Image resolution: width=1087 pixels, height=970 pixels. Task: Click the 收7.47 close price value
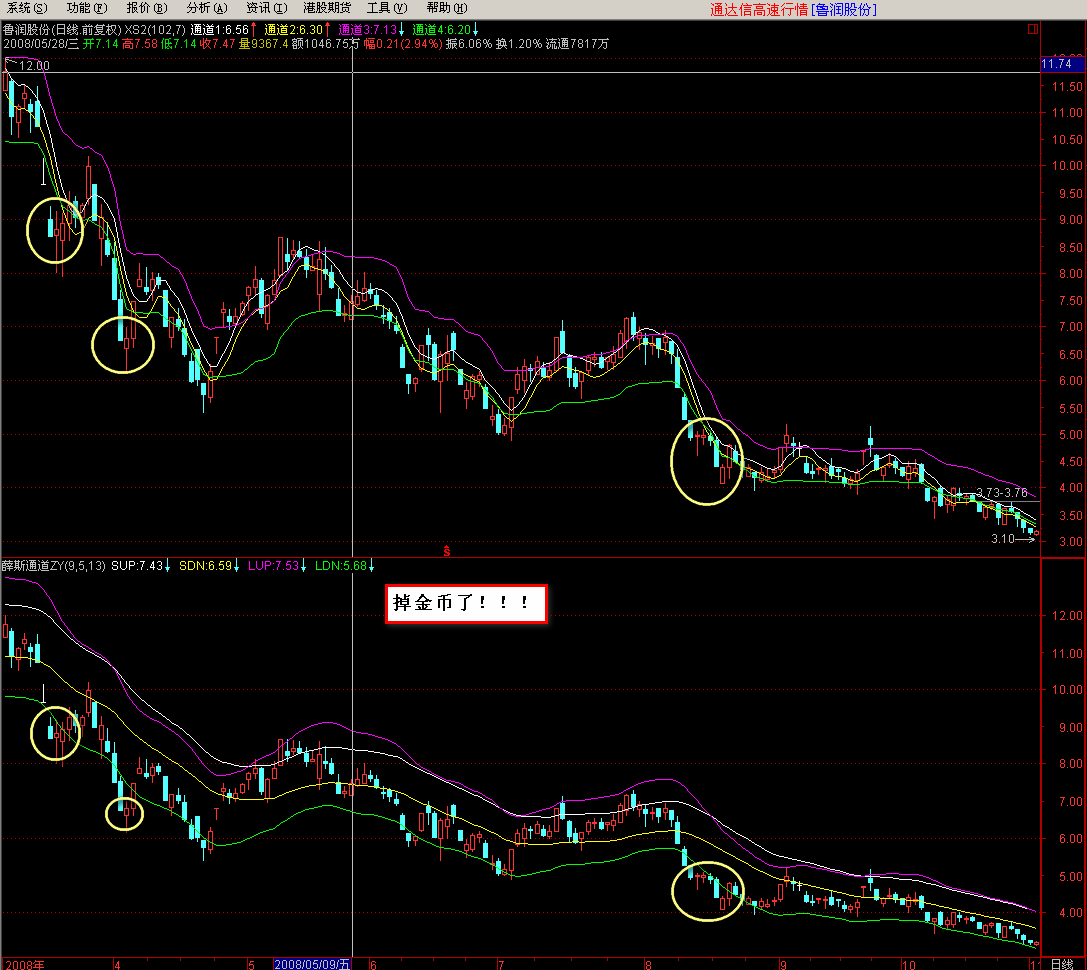pos(218,44)
